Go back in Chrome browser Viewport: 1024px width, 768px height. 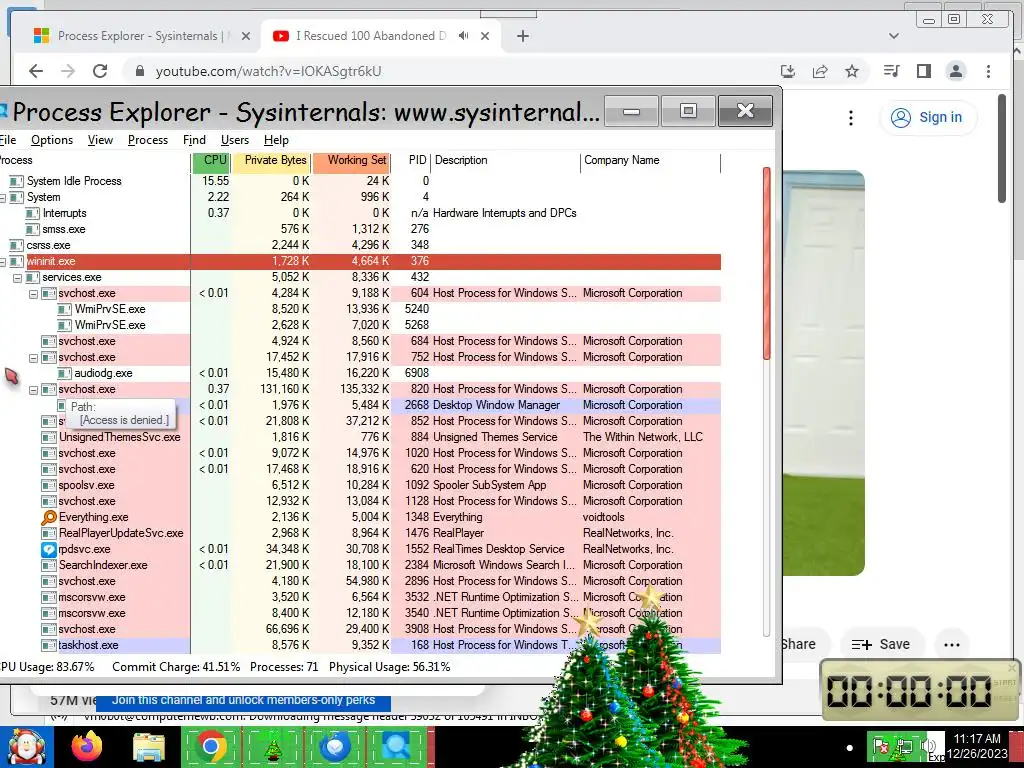click(x=36, y=71)
